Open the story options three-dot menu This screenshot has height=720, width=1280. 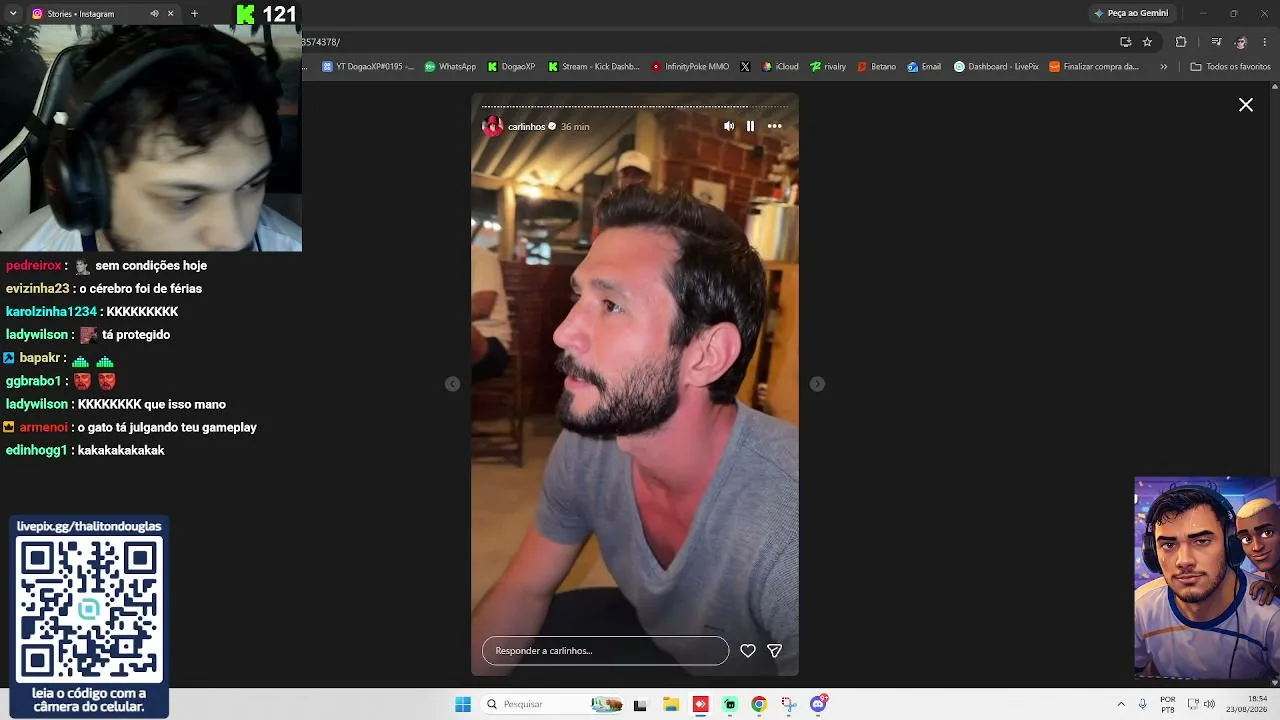tap(774, 126)
